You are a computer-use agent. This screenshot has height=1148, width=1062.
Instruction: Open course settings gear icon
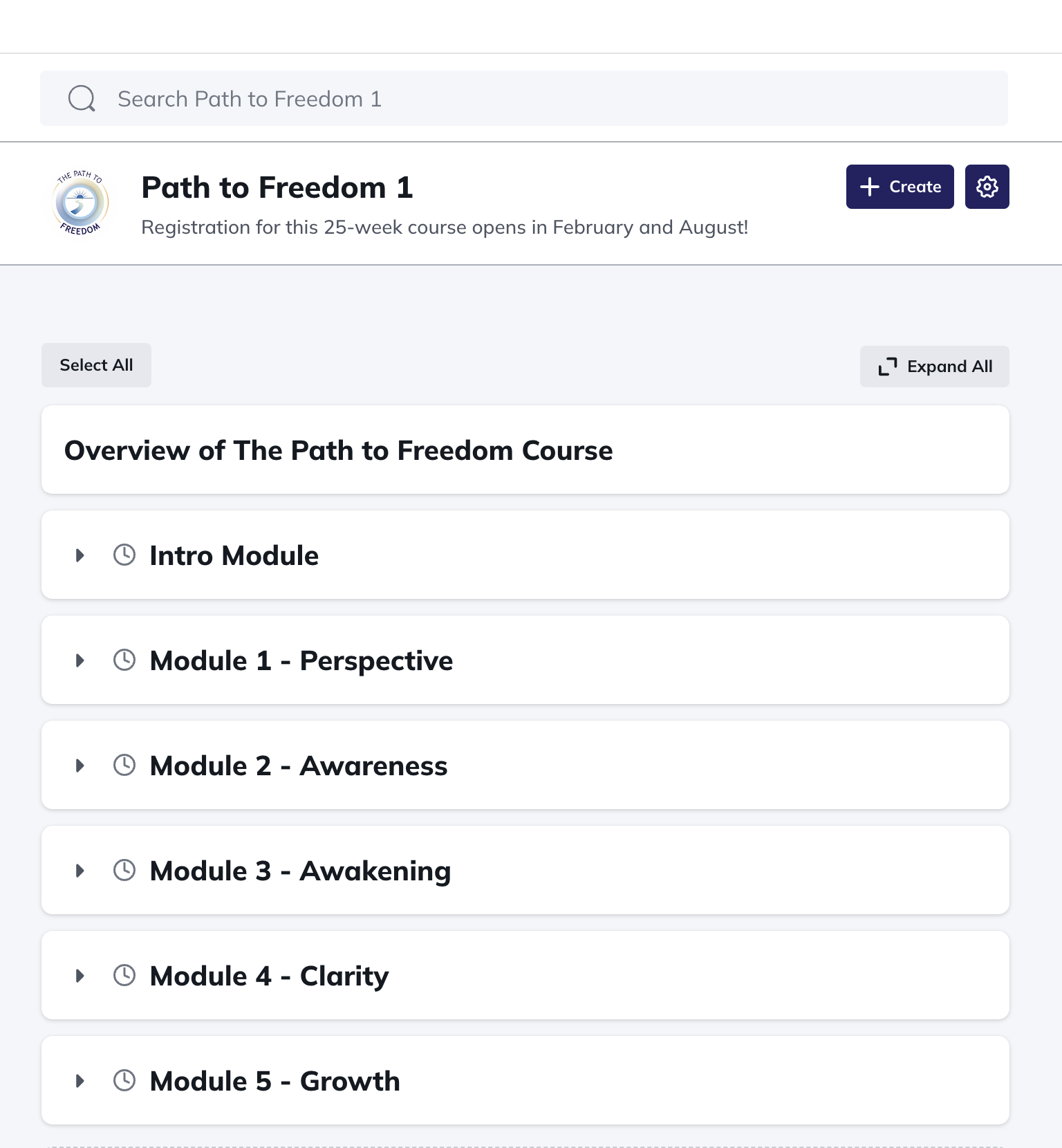[987, 187]
